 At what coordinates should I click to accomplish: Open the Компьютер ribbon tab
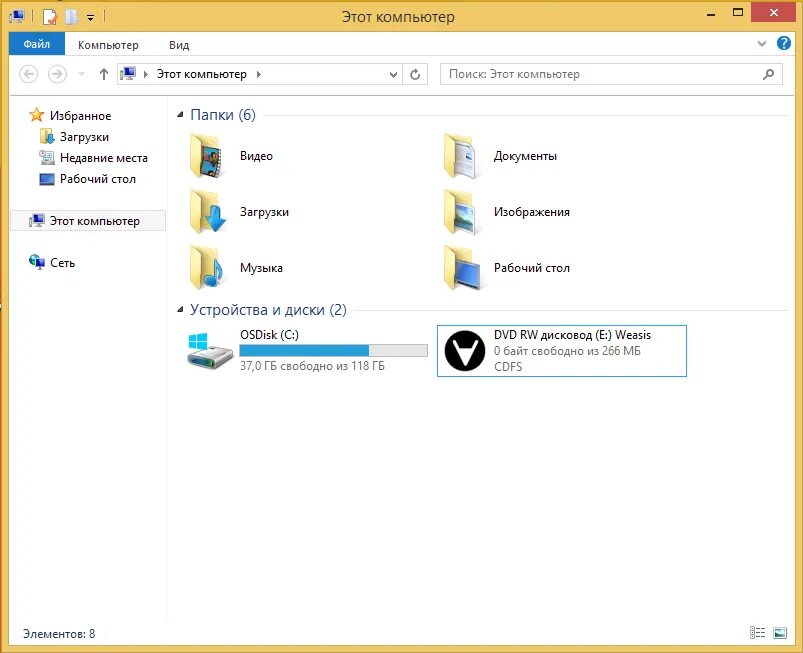point(108,45)
